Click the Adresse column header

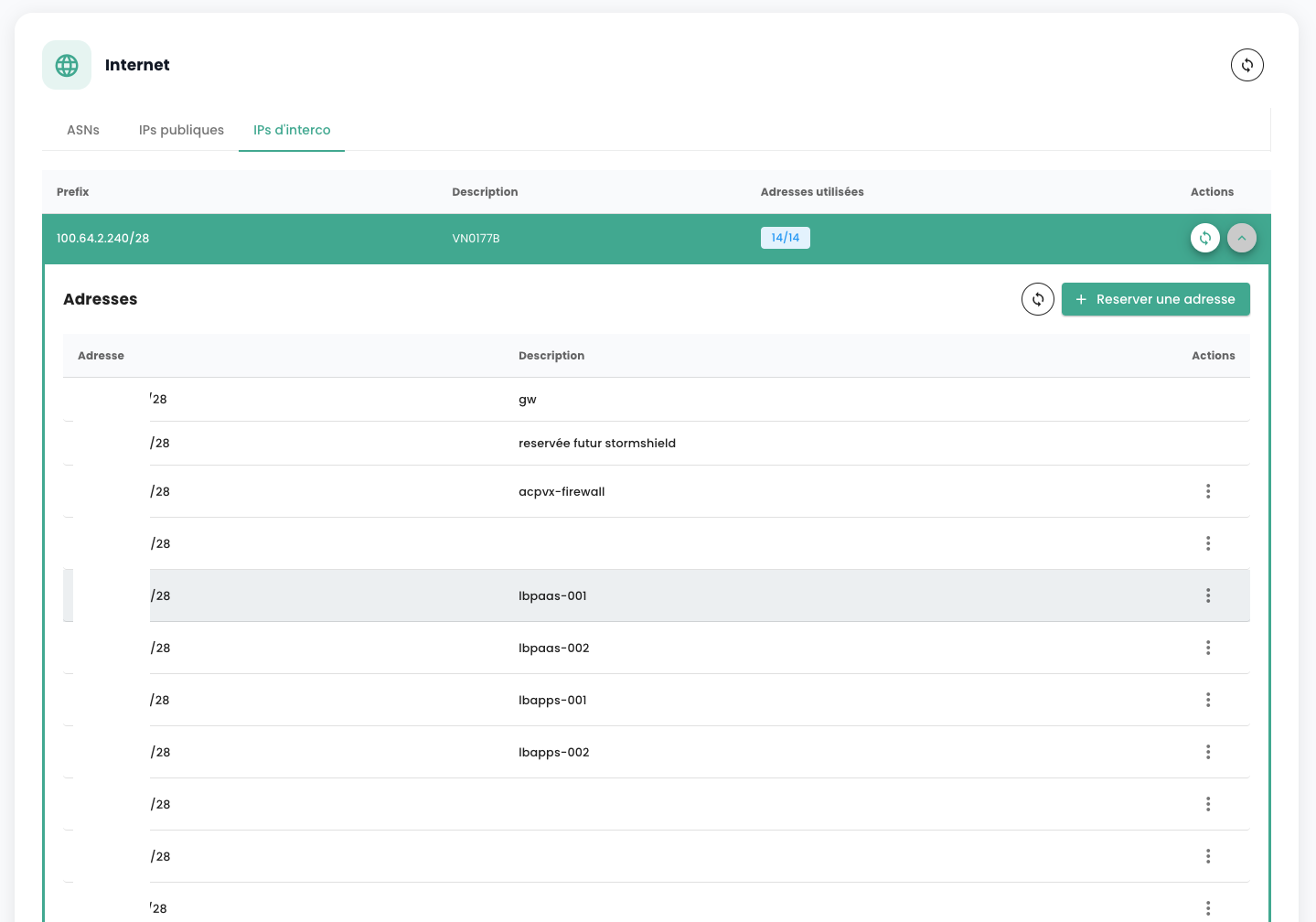pyautogui.click(x=101, y=356)
